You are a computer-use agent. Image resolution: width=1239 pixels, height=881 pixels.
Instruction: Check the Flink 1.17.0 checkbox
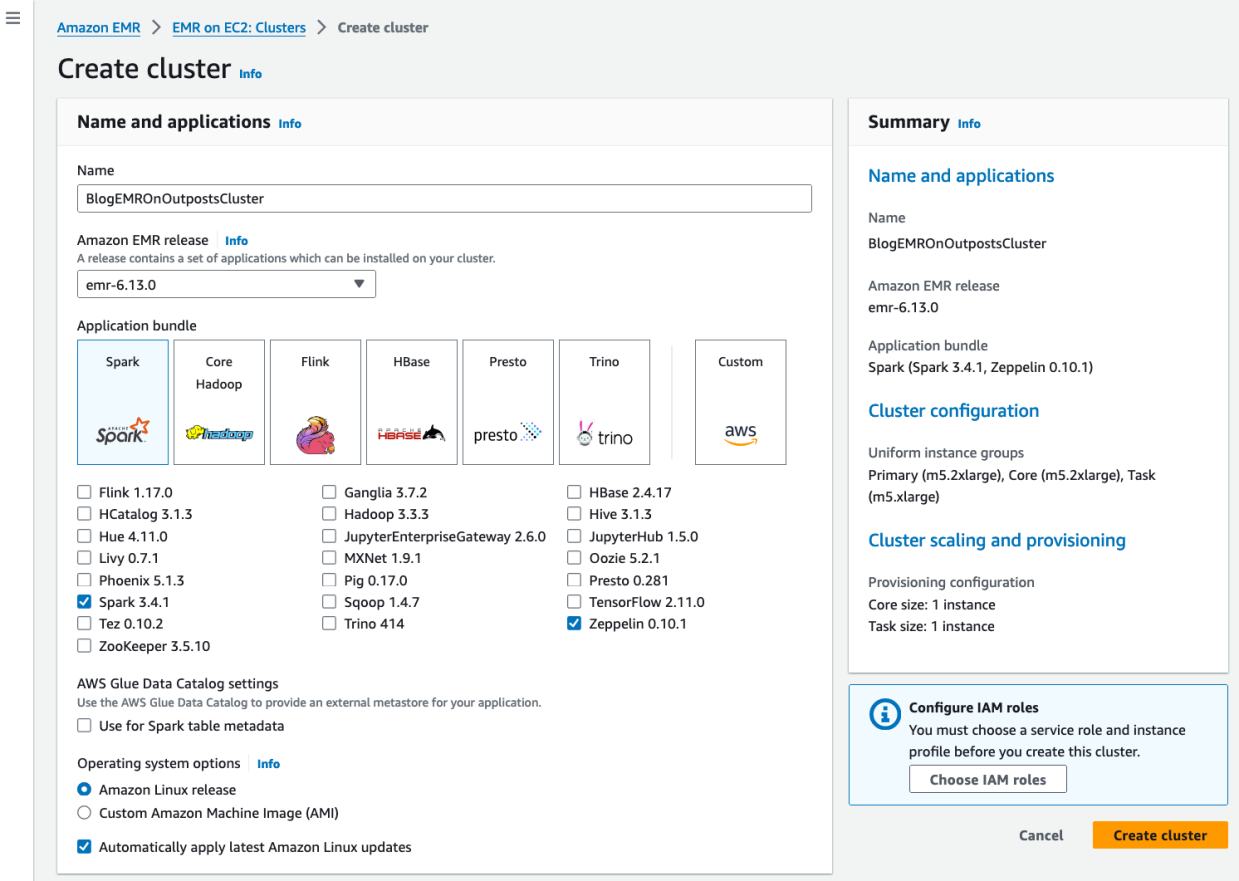84,492
